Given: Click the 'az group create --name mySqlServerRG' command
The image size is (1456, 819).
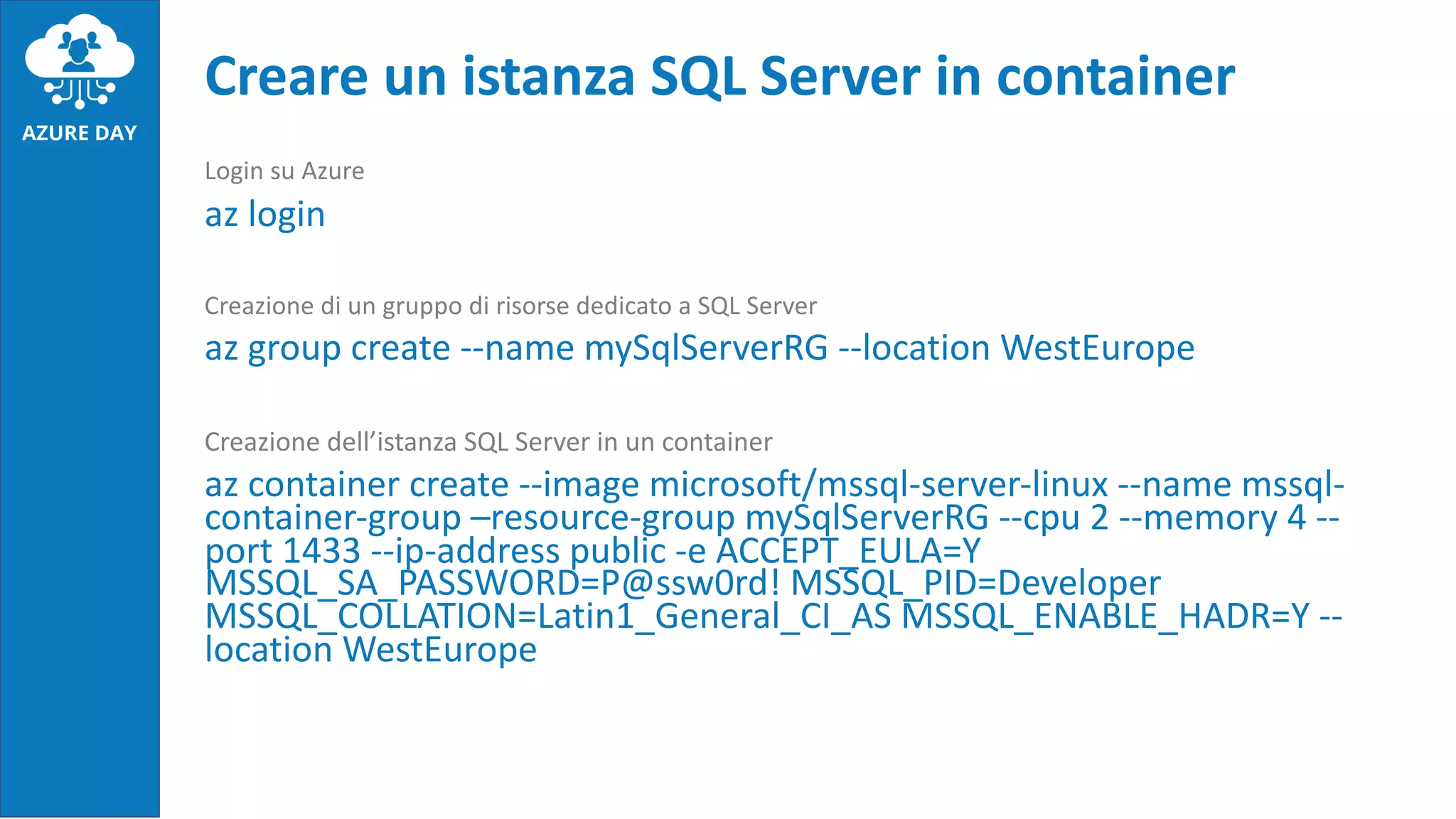Looking at the screenshot, I should [700, 349].
